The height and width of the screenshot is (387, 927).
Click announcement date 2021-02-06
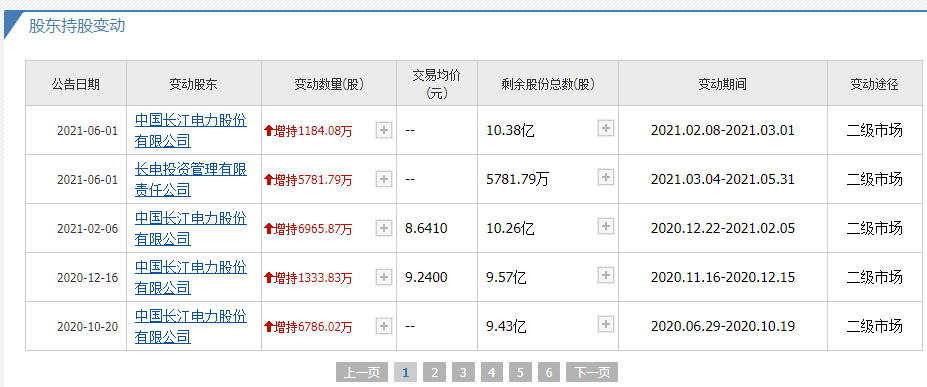(87, 229)
